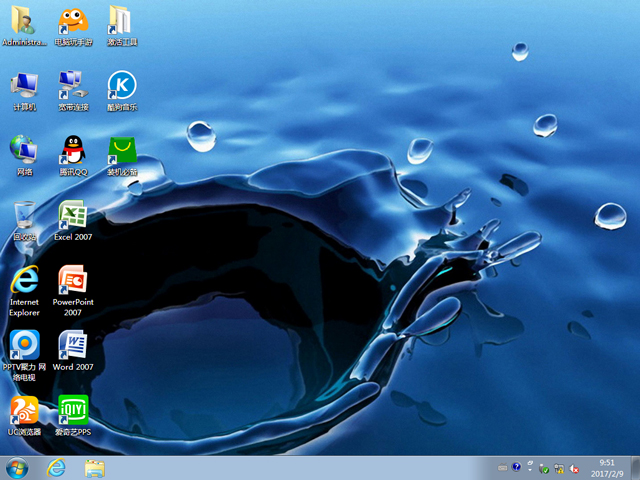Screen dimensions: 640x480
Task: Click the 宽带连接 broadband connection shortcut
Action: [72, 86]
